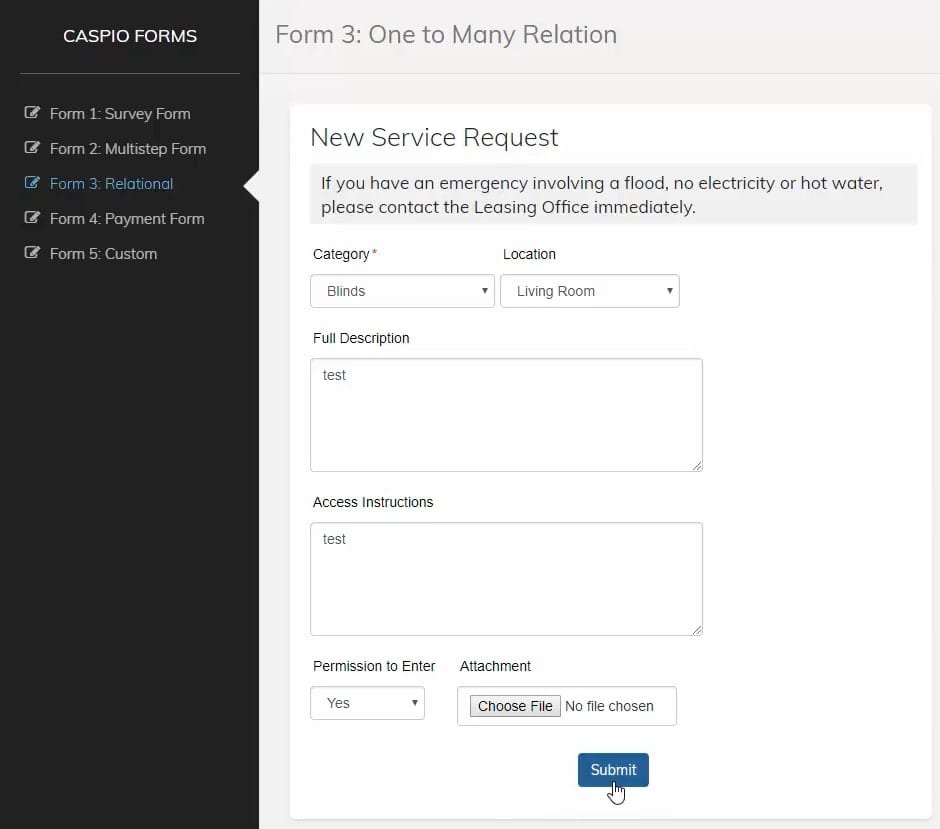This screenshot has height=829, width=940.
Task: Expand the Permission to Enter dropdown
Action: point(367,703)
